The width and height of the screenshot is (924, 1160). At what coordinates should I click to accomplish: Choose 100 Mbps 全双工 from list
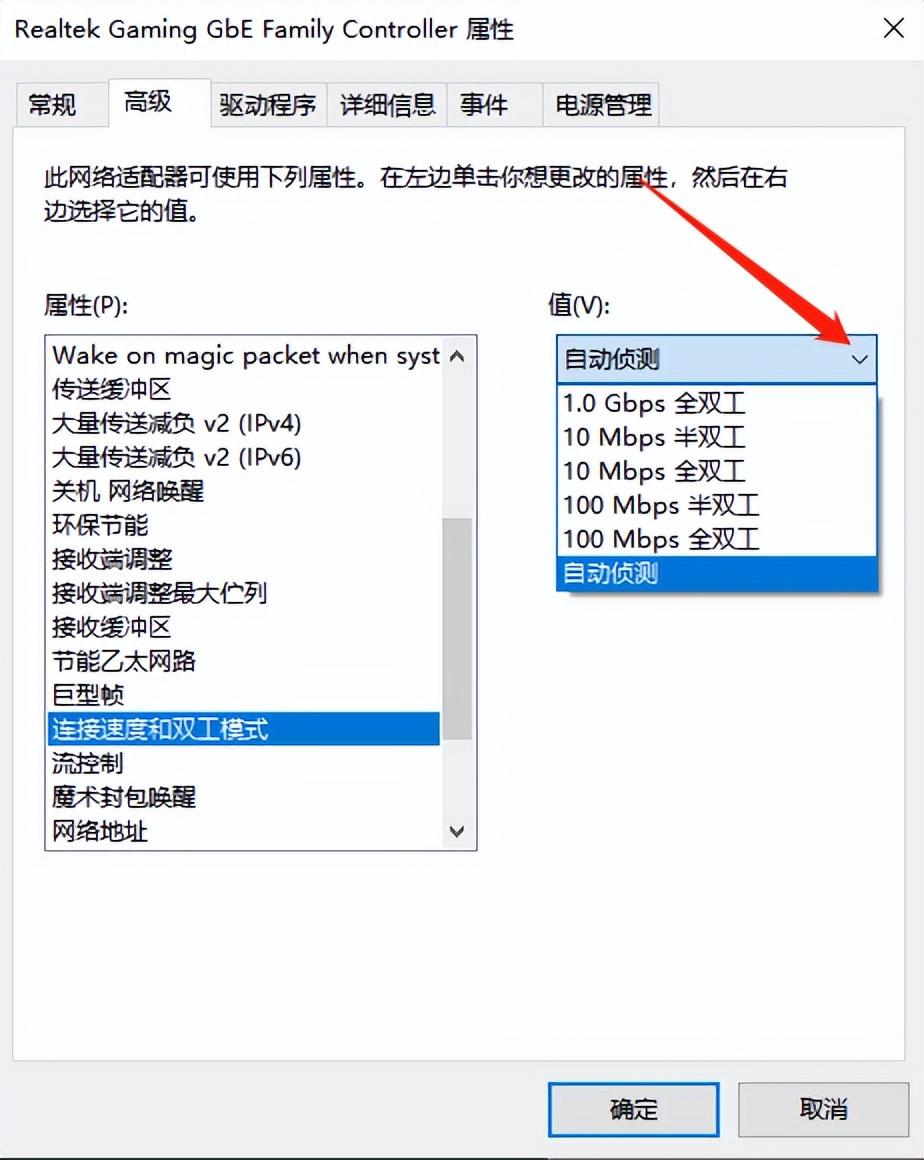pyautogui.click(x=716, y=539)
